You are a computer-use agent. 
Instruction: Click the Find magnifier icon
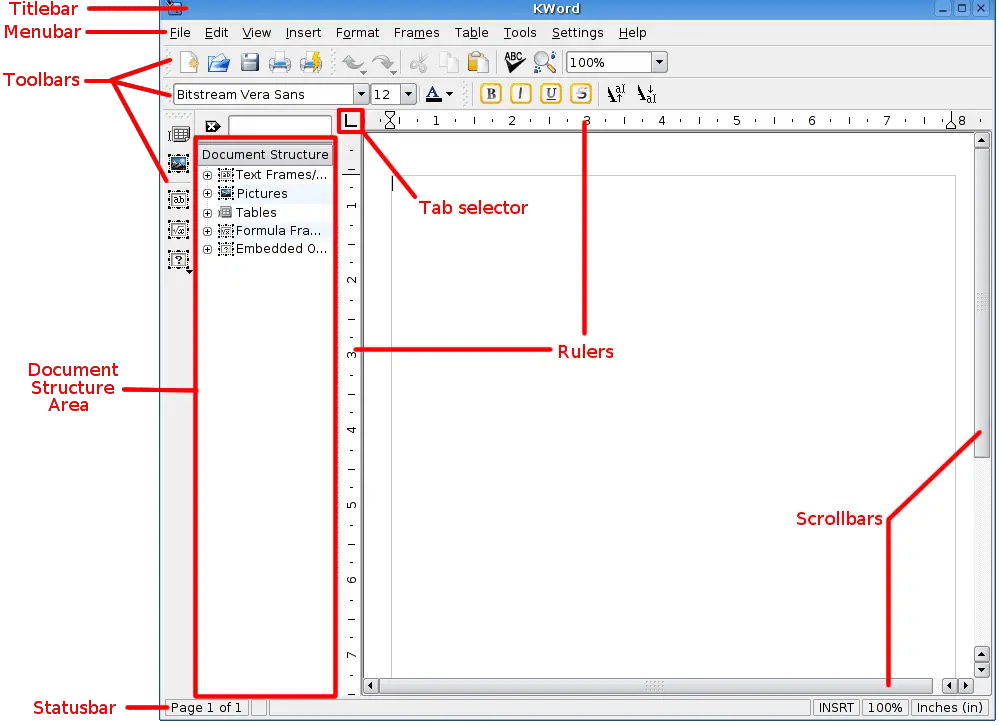point(545,63)
